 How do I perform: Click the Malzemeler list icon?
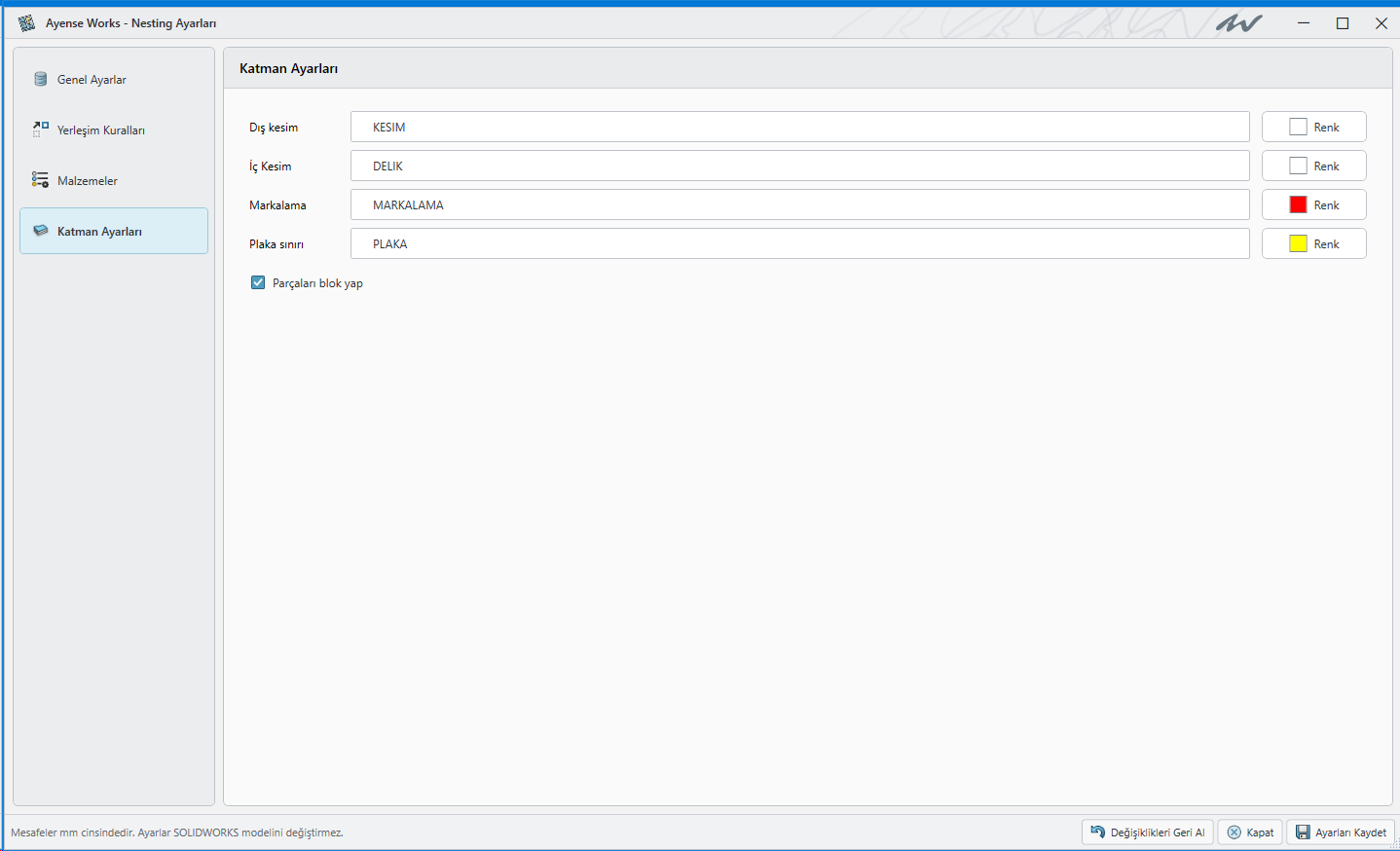pos(40,180)
